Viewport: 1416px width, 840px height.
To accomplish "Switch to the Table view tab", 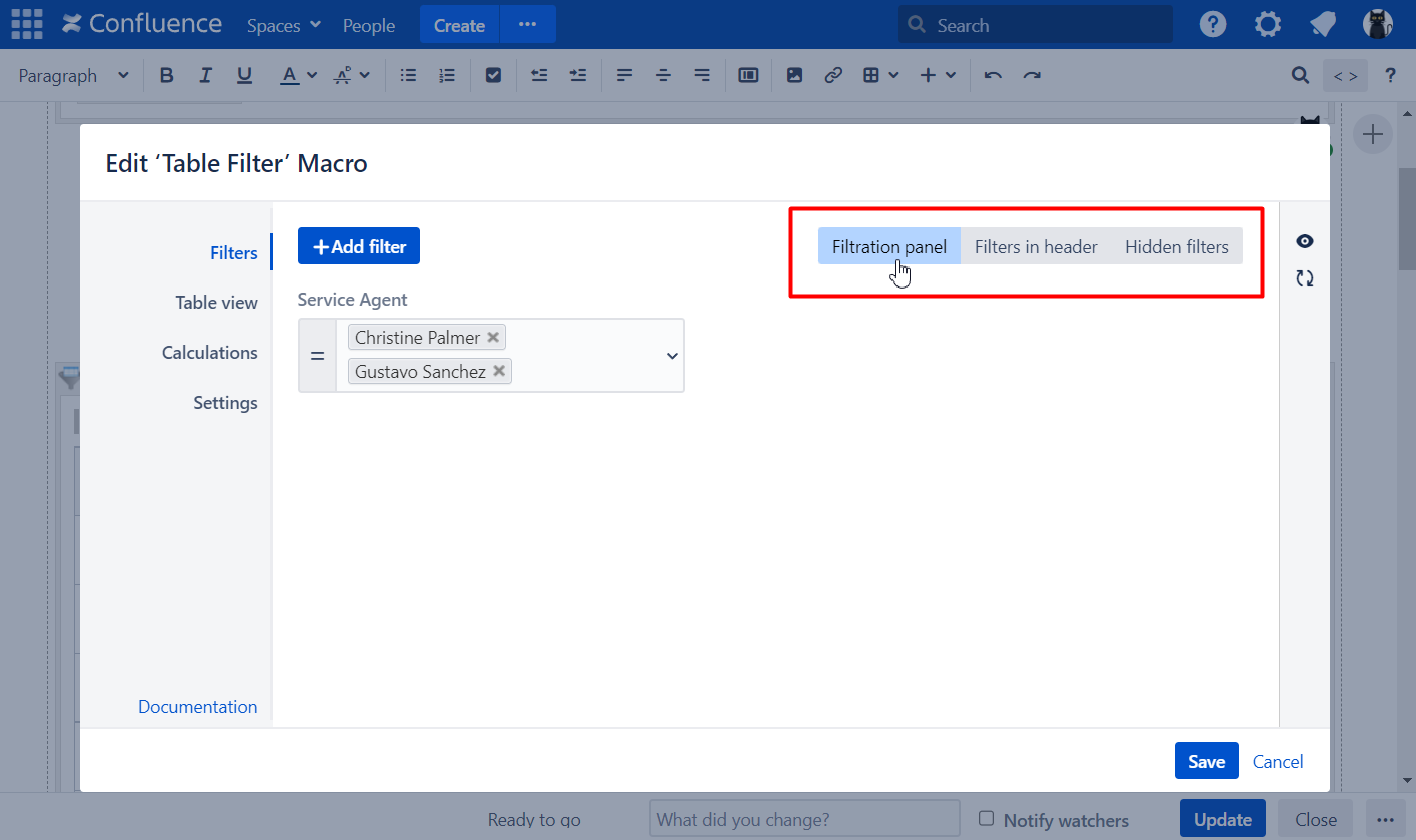I will point(216,303).
